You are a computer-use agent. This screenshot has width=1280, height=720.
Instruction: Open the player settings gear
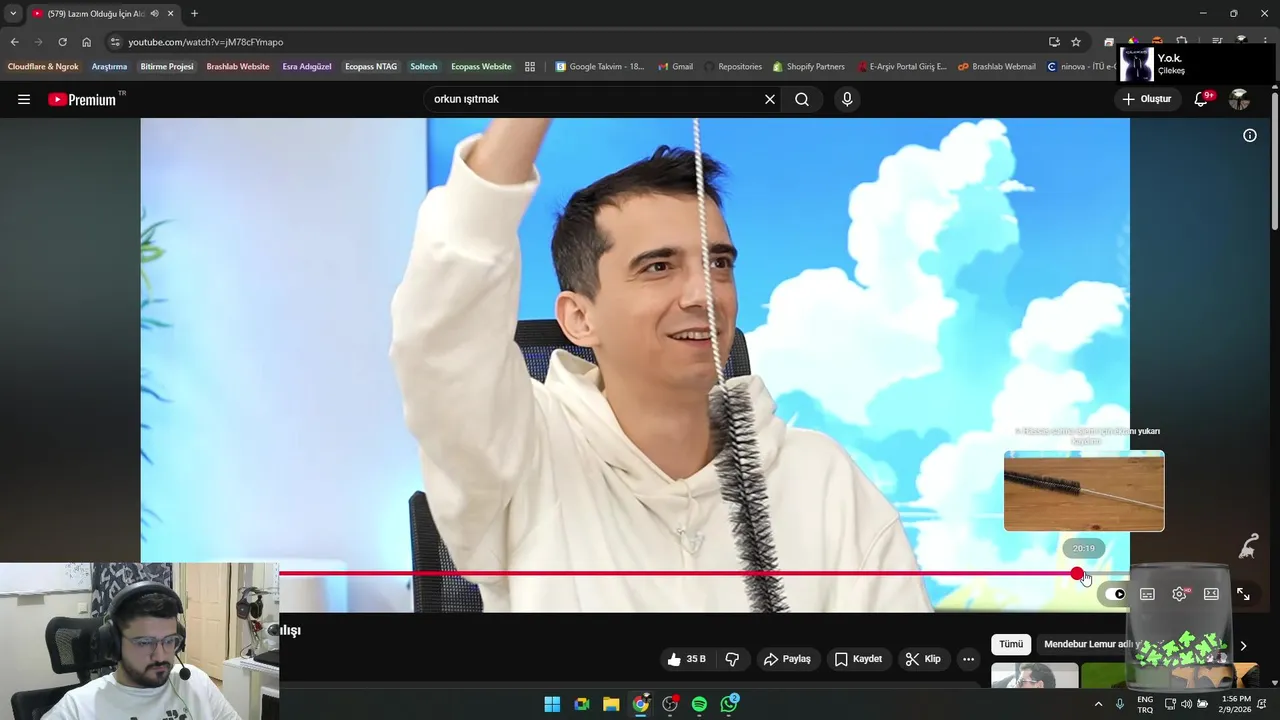(x=1180, y=594)
